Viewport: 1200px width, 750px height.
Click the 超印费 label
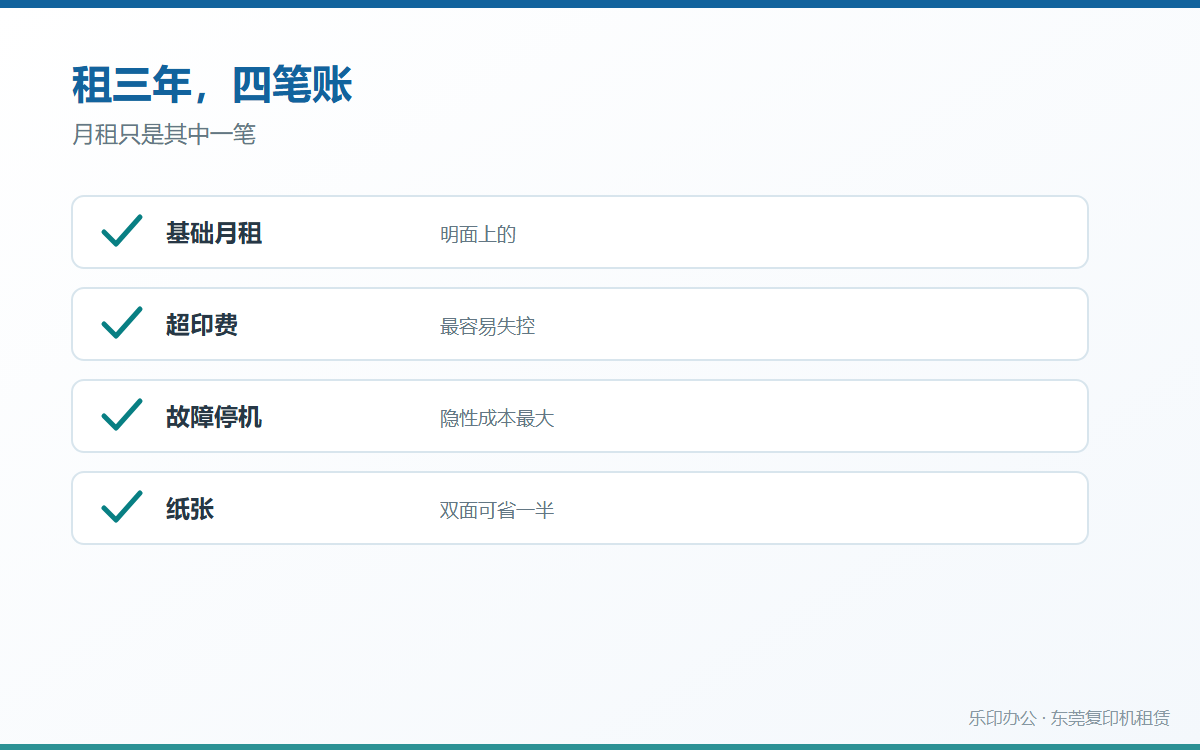[x=202, y=325]
